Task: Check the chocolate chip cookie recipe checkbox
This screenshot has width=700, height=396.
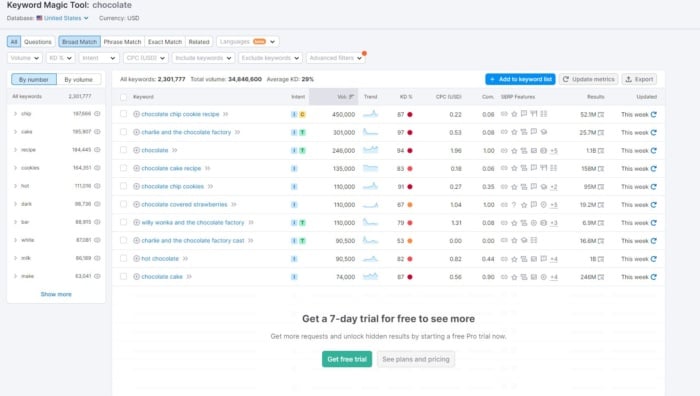Action: click(x=124, y=114)
